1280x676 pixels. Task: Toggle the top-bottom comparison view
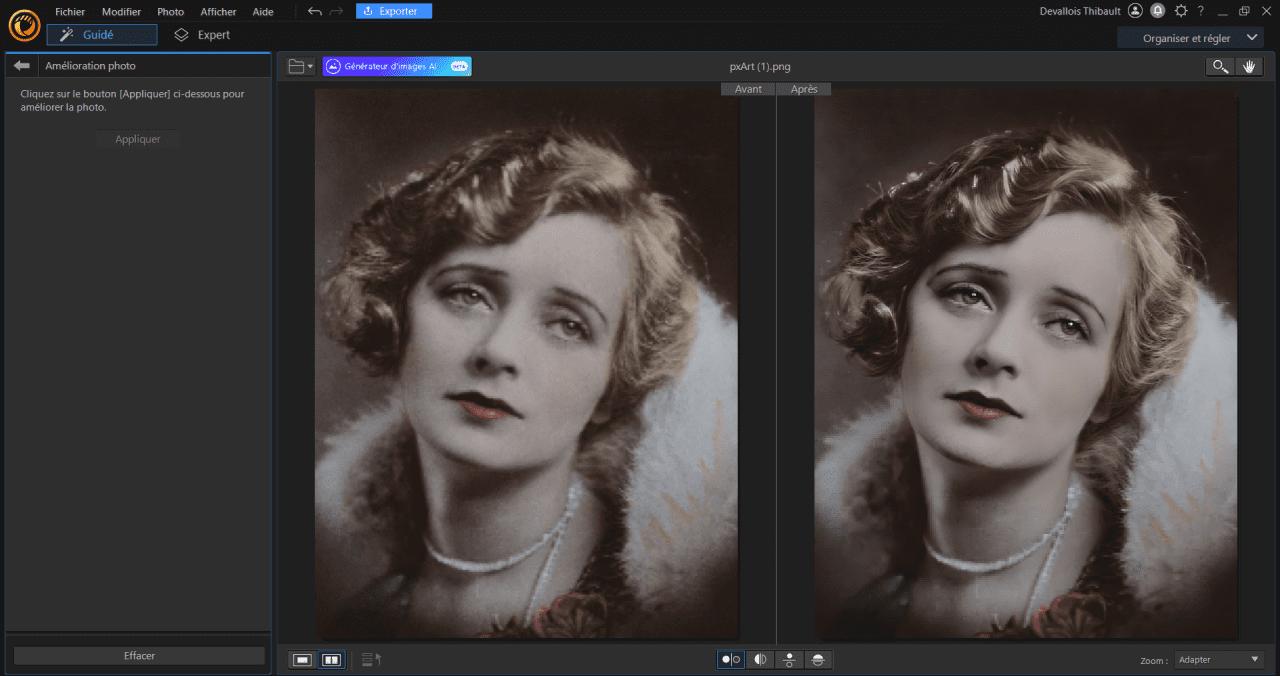[789, 660]
